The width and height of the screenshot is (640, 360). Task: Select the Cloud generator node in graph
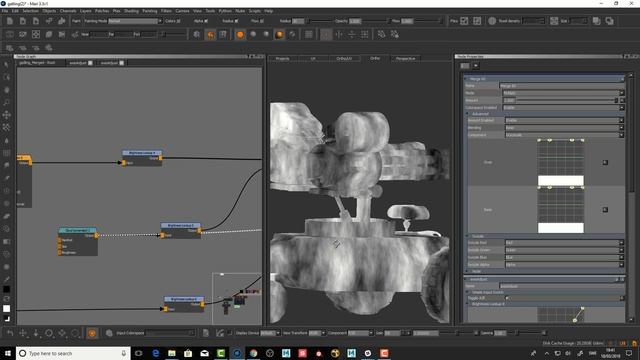coord(78,242)
